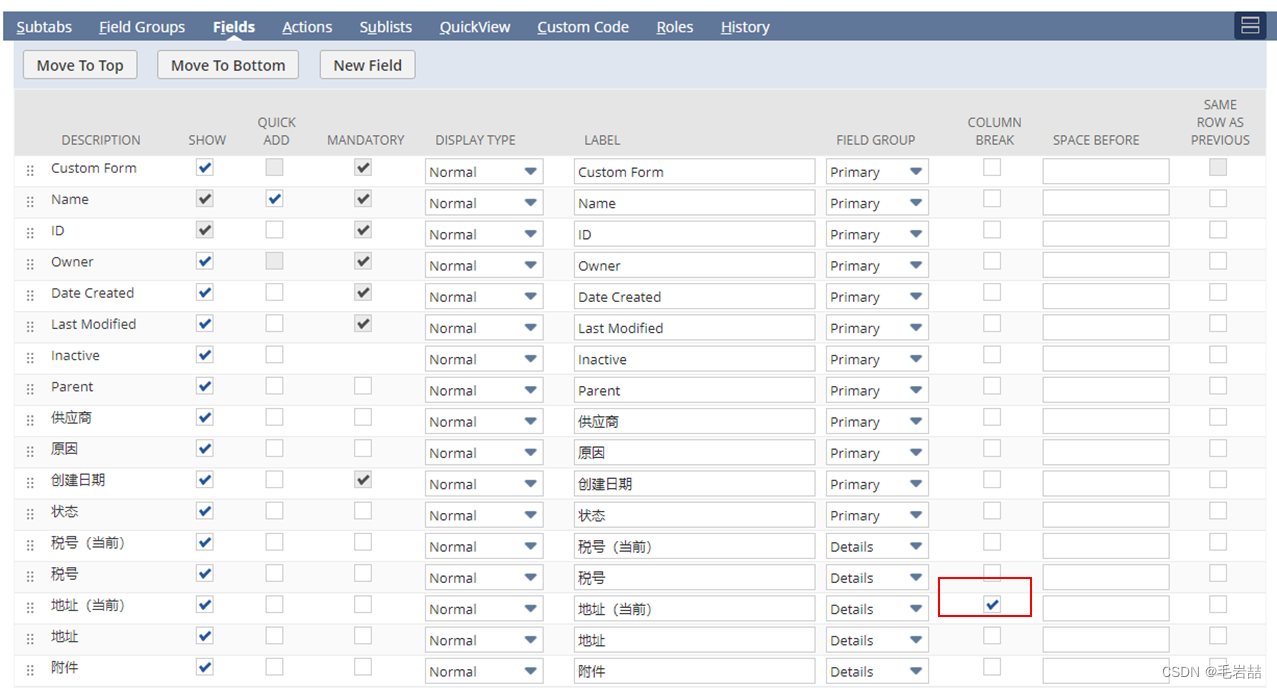
Task: Click the drag handle icon beside Custom Form
Action: pos(30,168)
